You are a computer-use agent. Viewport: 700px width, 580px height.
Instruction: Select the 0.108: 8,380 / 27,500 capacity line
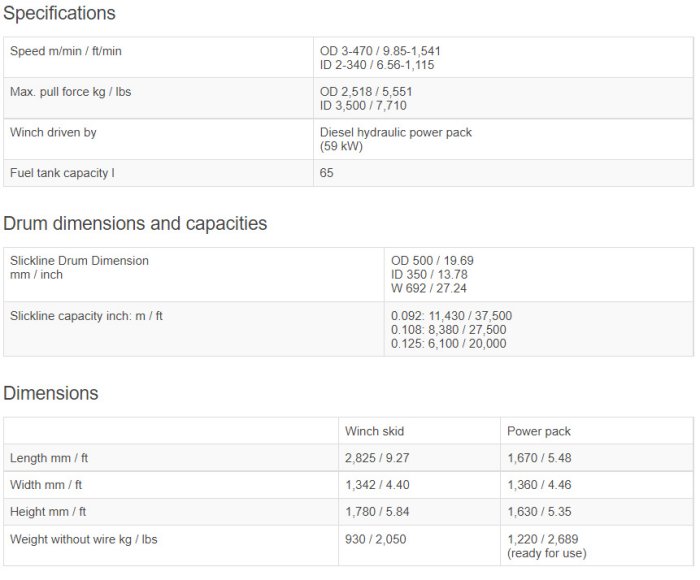click(448, 330)
